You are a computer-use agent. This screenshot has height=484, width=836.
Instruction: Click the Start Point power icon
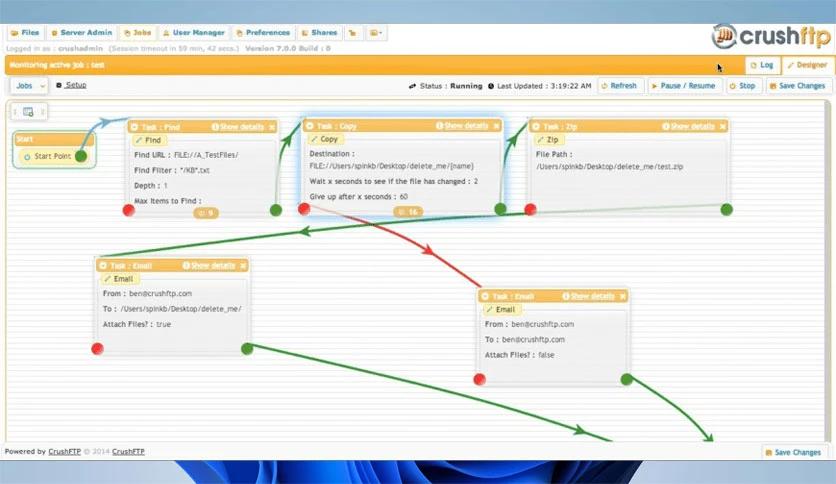(x=27, y=157)
